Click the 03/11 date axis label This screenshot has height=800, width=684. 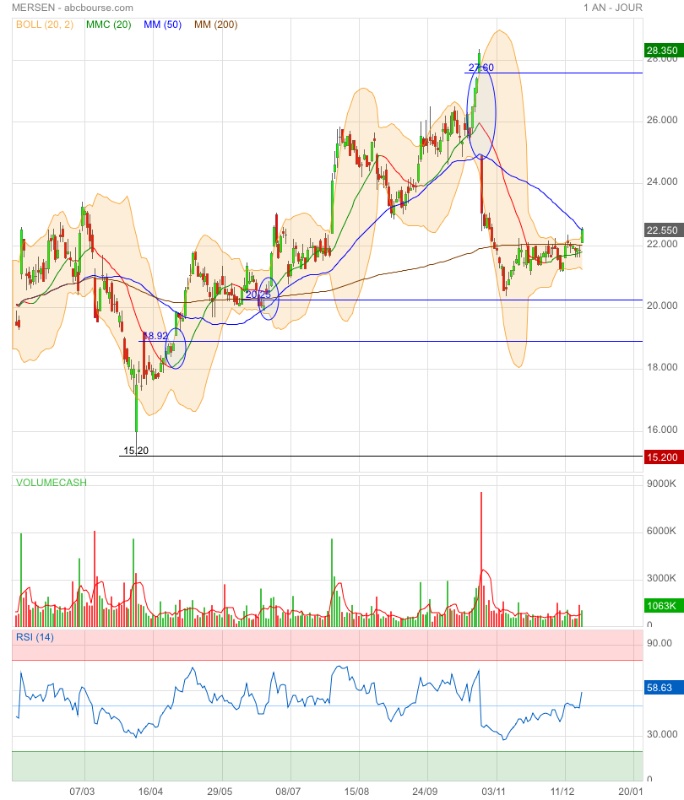point(494,791)
